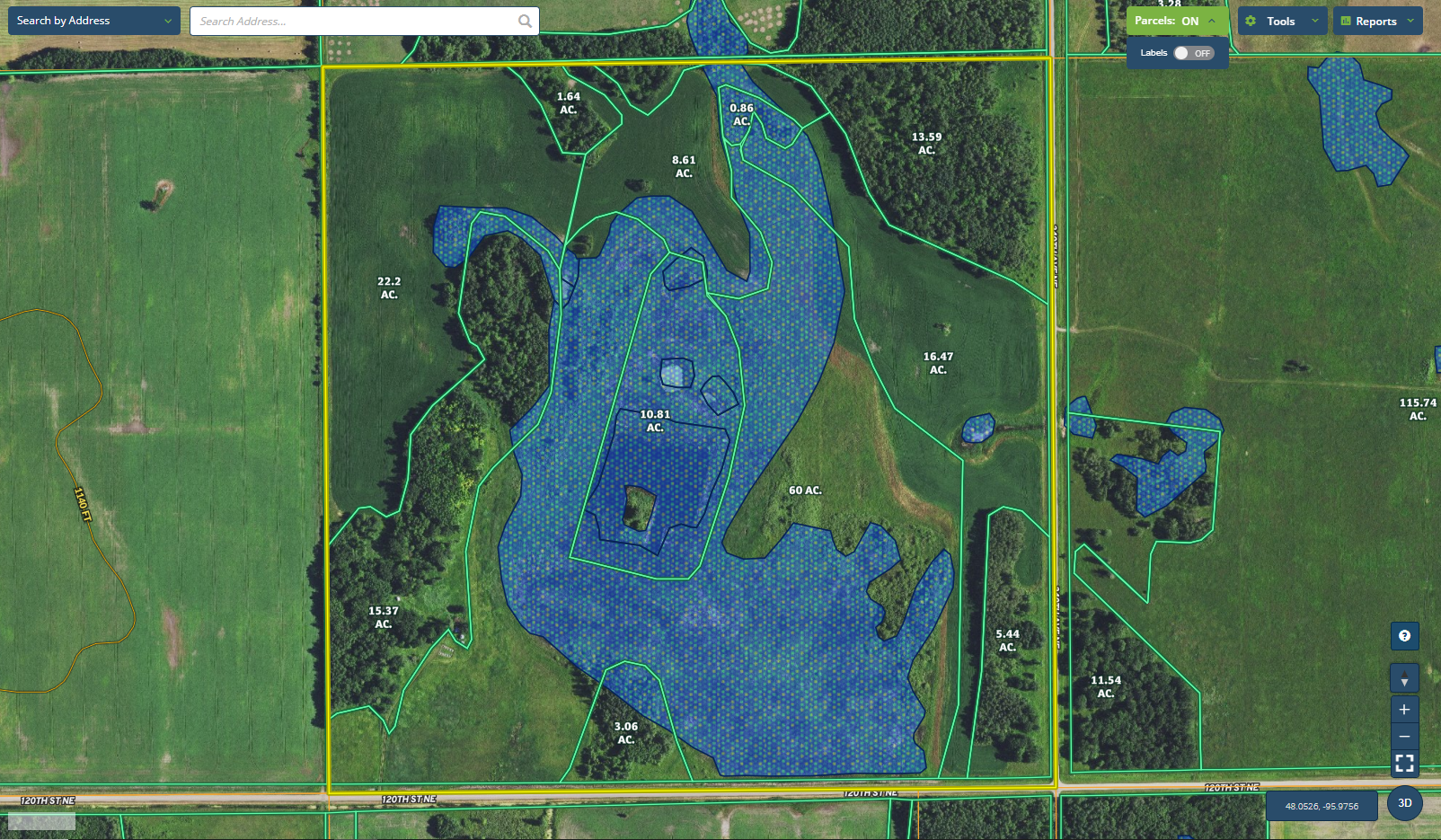Screen dimensions: 1441x840
Task: Zoom out with the minus button
Action: click(x=1404, y=737)
